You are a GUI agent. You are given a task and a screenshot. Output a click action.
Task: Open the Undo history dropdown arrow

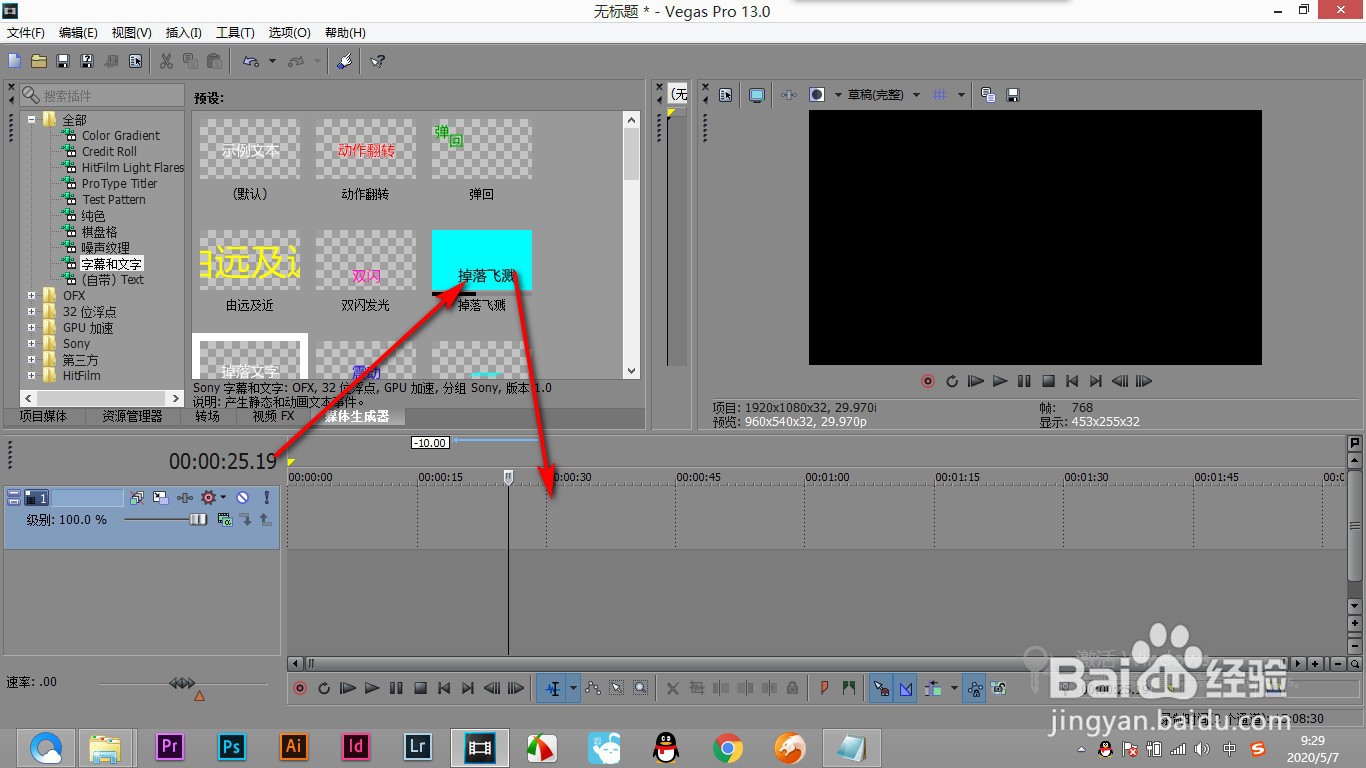272,61
